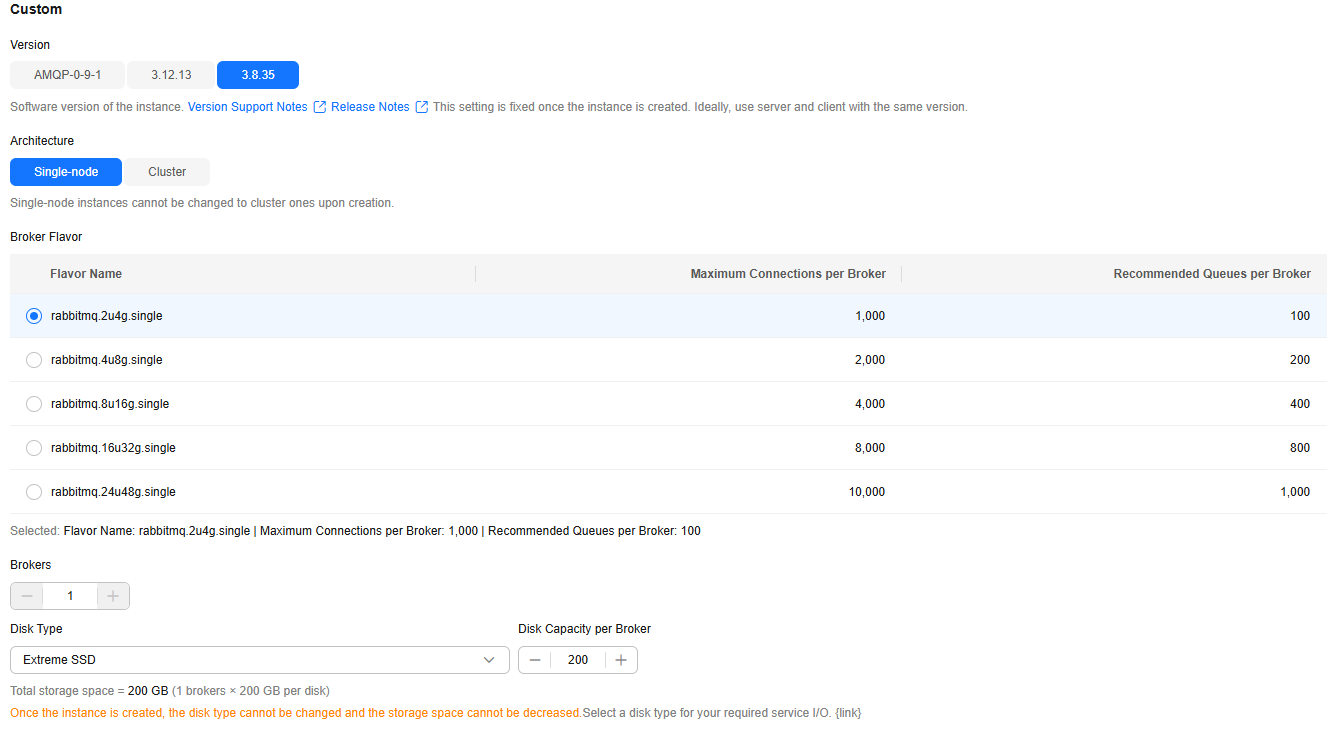The image size is (1327, 733).
Task: Choose the rabbitmq.4u8g.single flavor radio button
Action: click(x=34, y=360)
